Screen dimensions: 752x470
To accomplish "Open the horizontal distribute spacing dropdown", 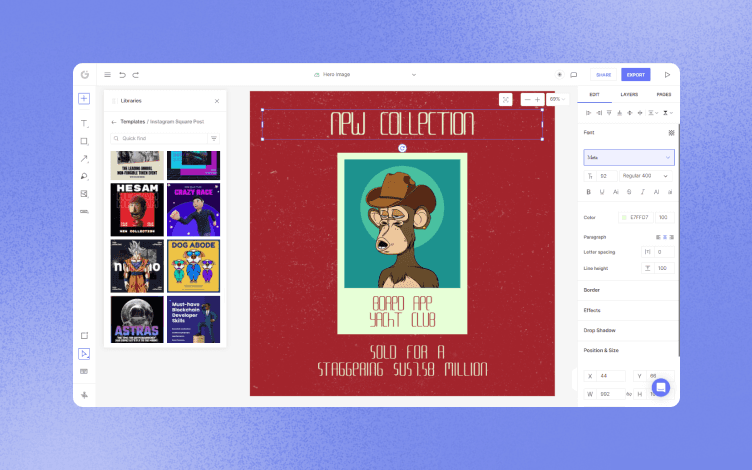I will 653,113.
